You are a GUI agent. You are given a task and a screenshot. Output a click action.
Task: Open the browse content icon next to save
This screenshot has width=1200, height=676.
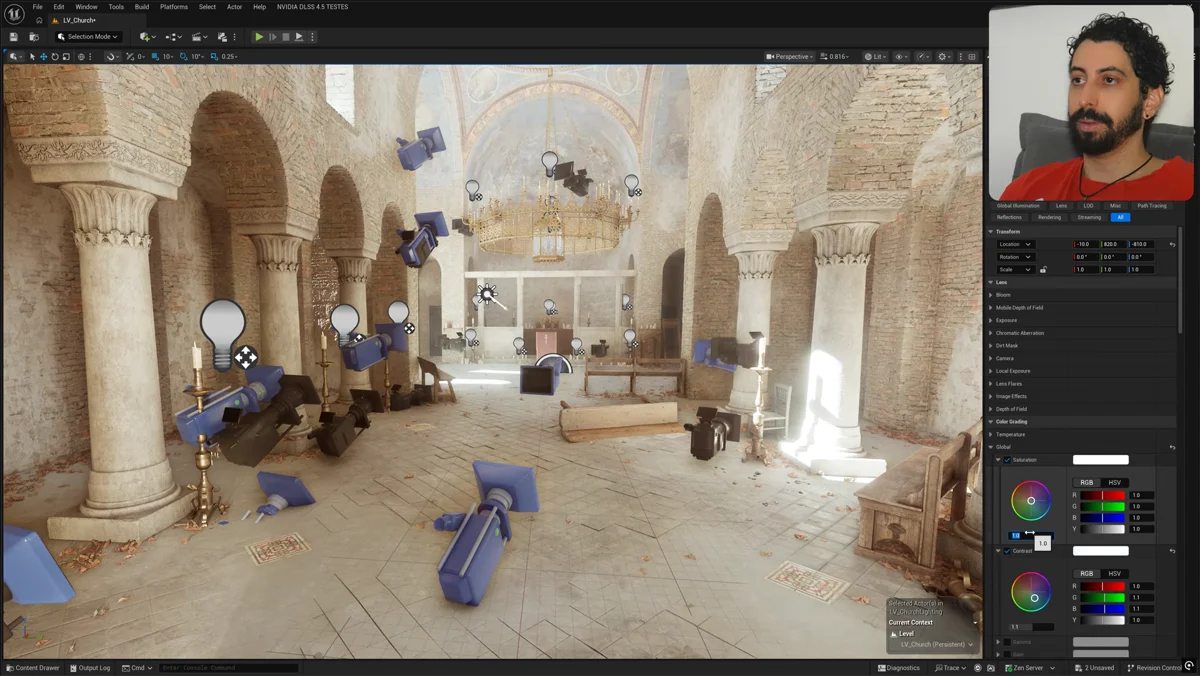click(33, 37)
